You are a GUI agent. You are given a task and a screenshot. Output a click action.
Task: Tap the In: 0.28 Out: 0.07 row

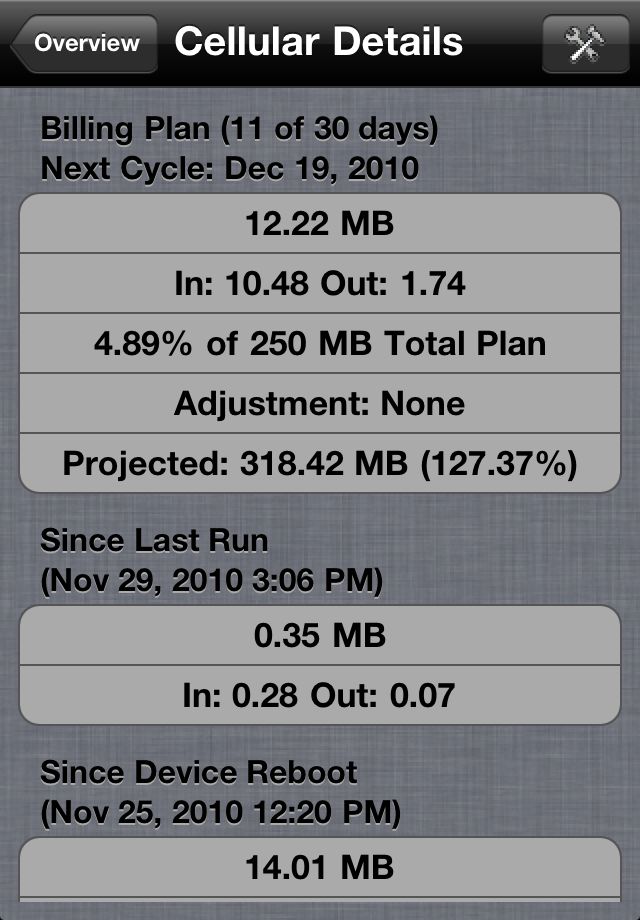point(320,695)
